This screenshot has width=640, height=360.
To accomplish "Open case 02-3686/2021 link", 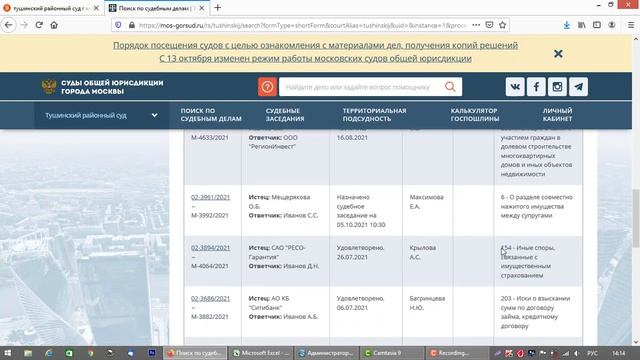I will [210, 298].
